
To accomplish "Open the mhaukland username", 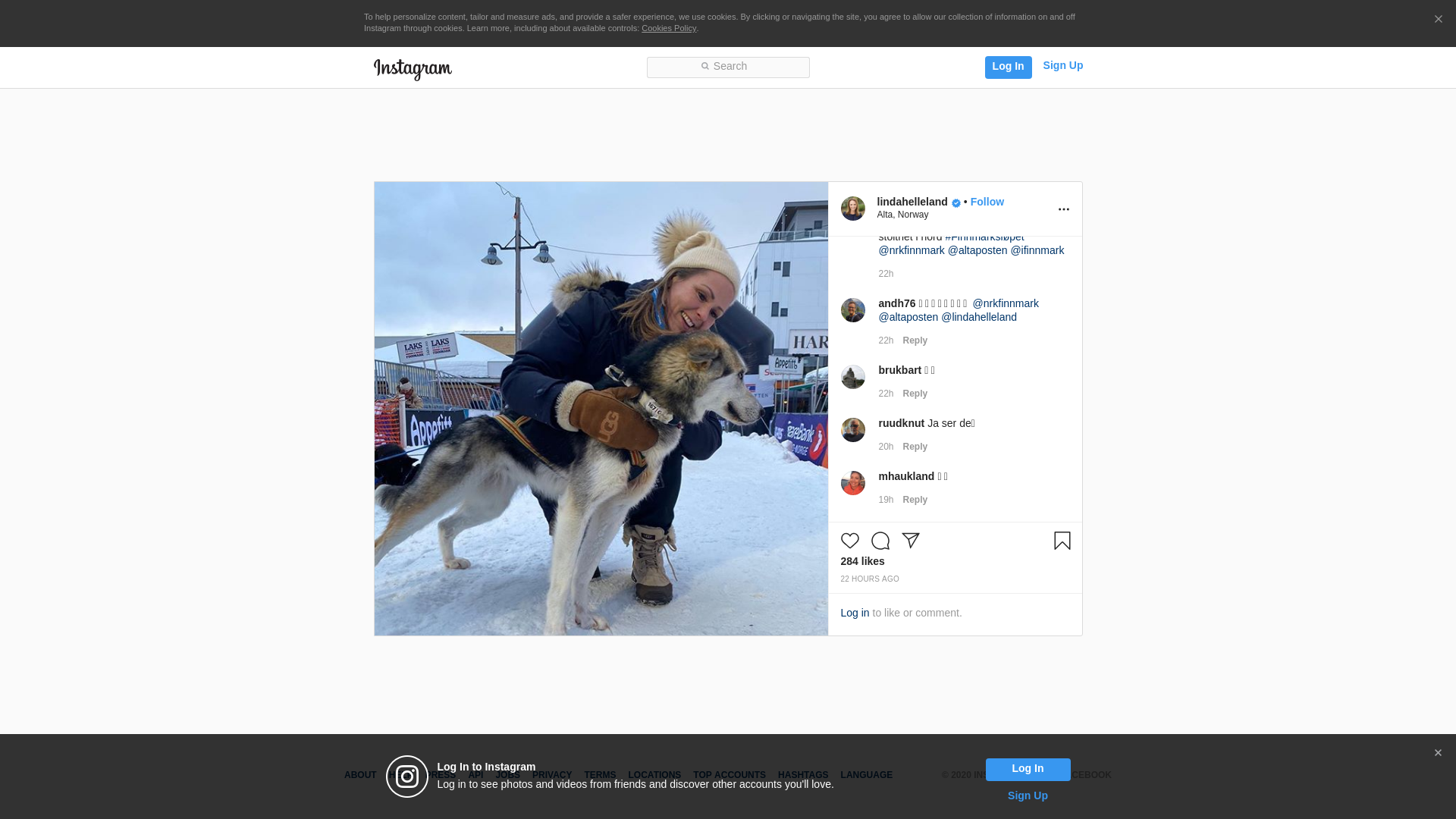I will click(906, 476).
